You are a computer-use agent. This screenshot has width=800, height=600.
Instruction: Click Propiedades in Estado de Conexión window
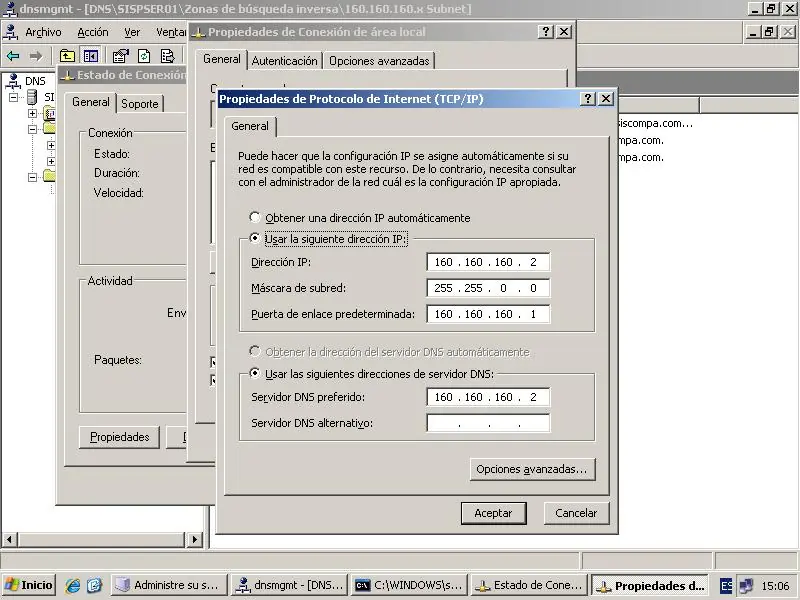[119, 437]
